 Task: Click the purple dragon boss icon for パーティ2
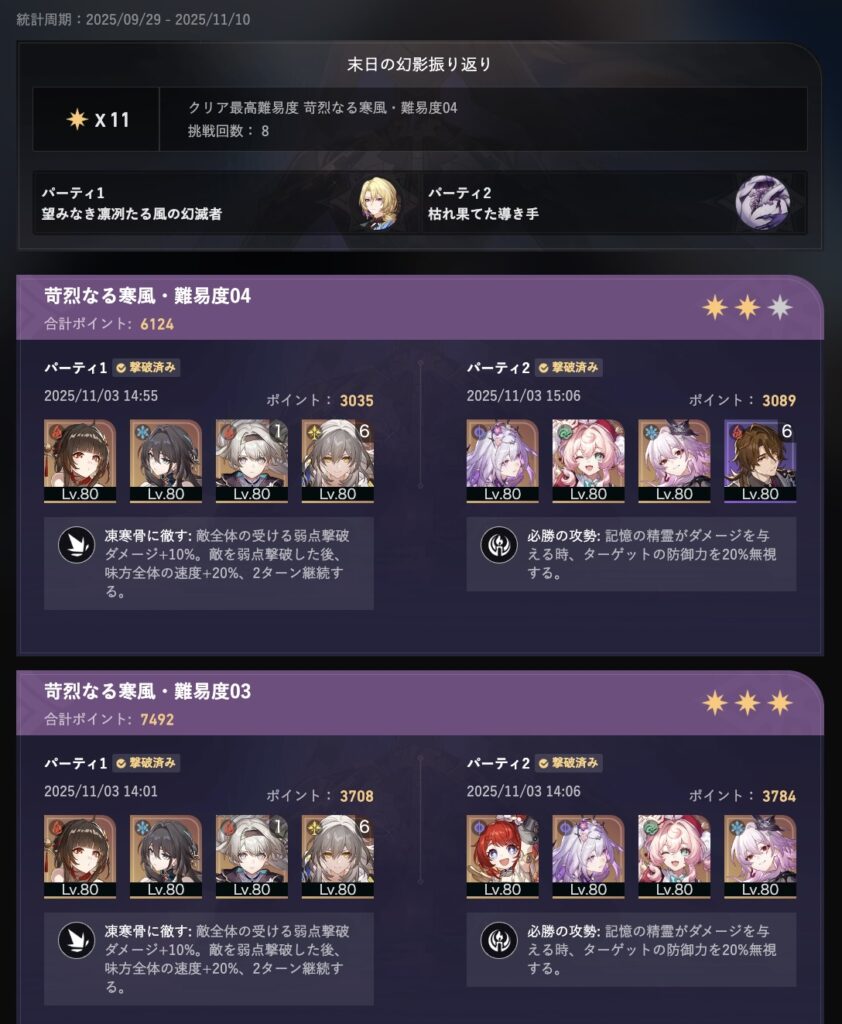pos(762,202)
